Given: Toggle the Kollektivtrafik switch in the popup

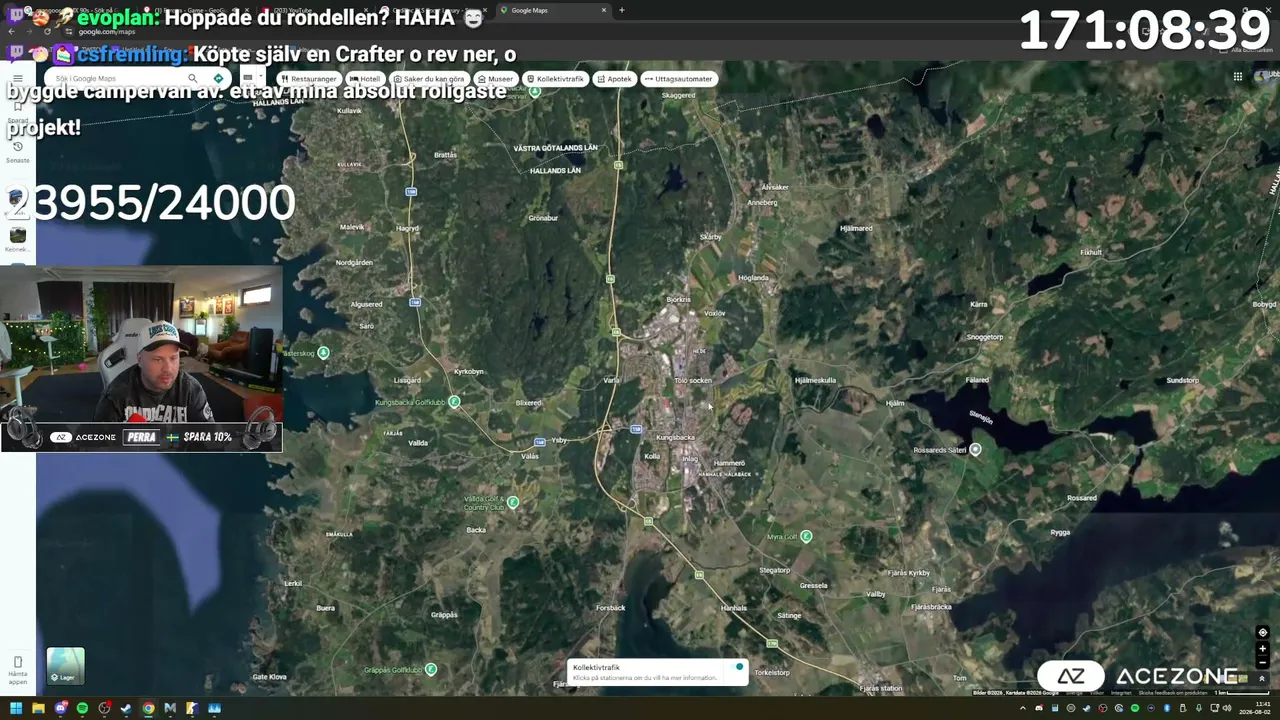Looking at the screenshot, I should (x=738, y=667).
